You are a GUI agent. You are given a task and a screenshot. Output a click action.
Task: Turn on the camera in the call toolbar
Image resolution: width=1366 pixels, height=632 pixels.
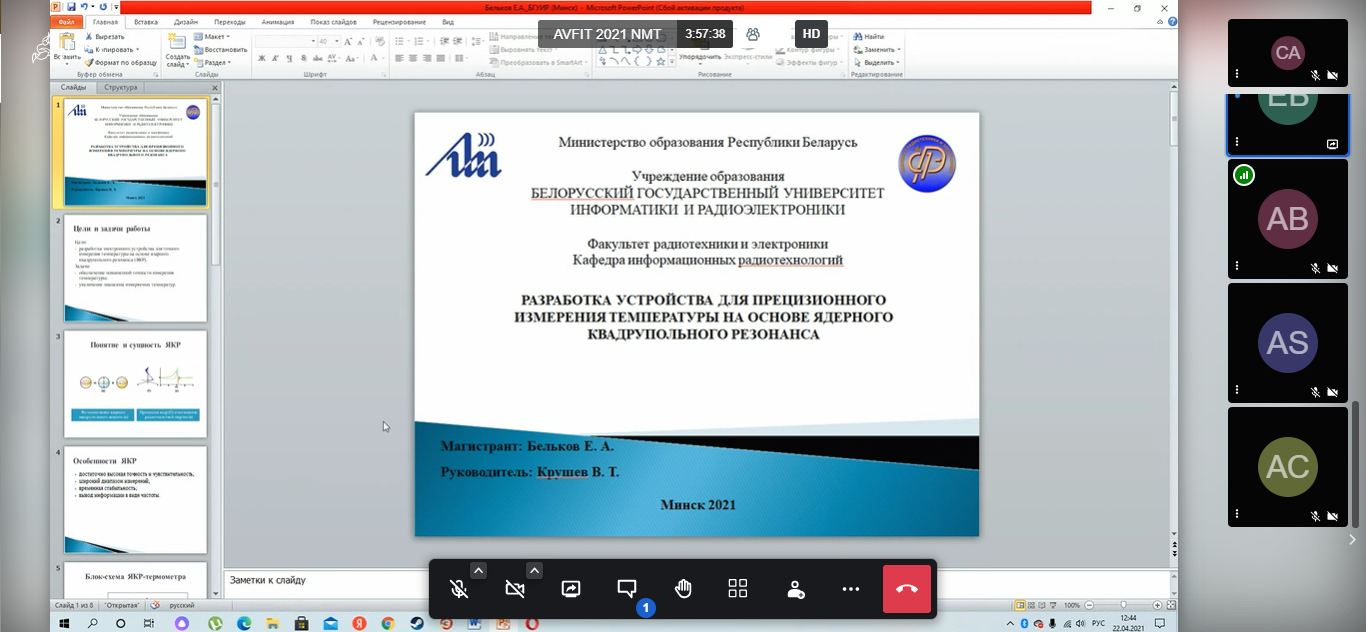click(515, 589)
